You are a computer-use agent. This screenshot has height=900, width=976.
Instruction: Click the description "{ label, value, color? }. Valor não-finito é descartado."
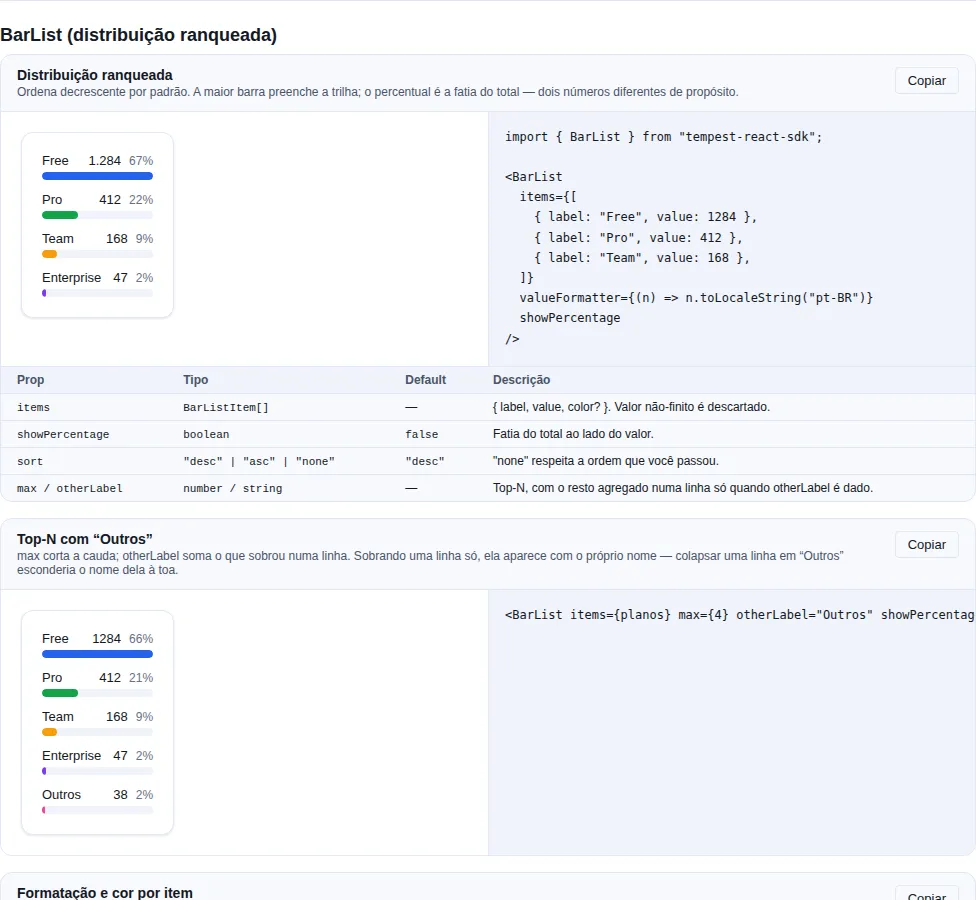click(x=631, y=407)
